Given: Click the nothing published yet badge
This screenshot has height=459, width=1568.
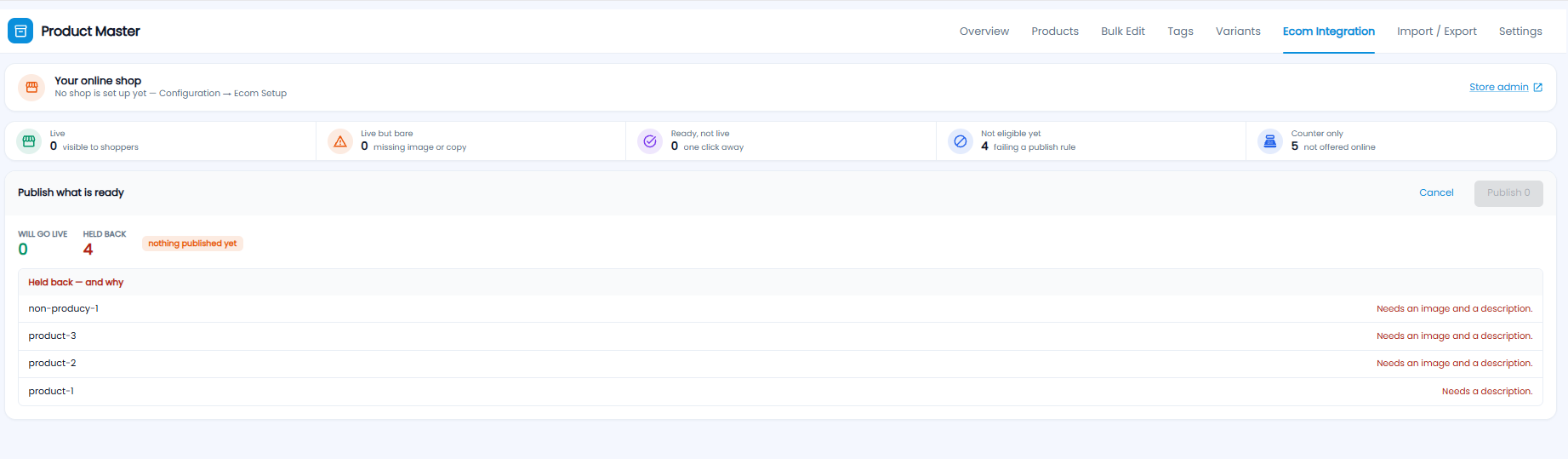Looking at the screenshot, I should [x=192, y=244].
